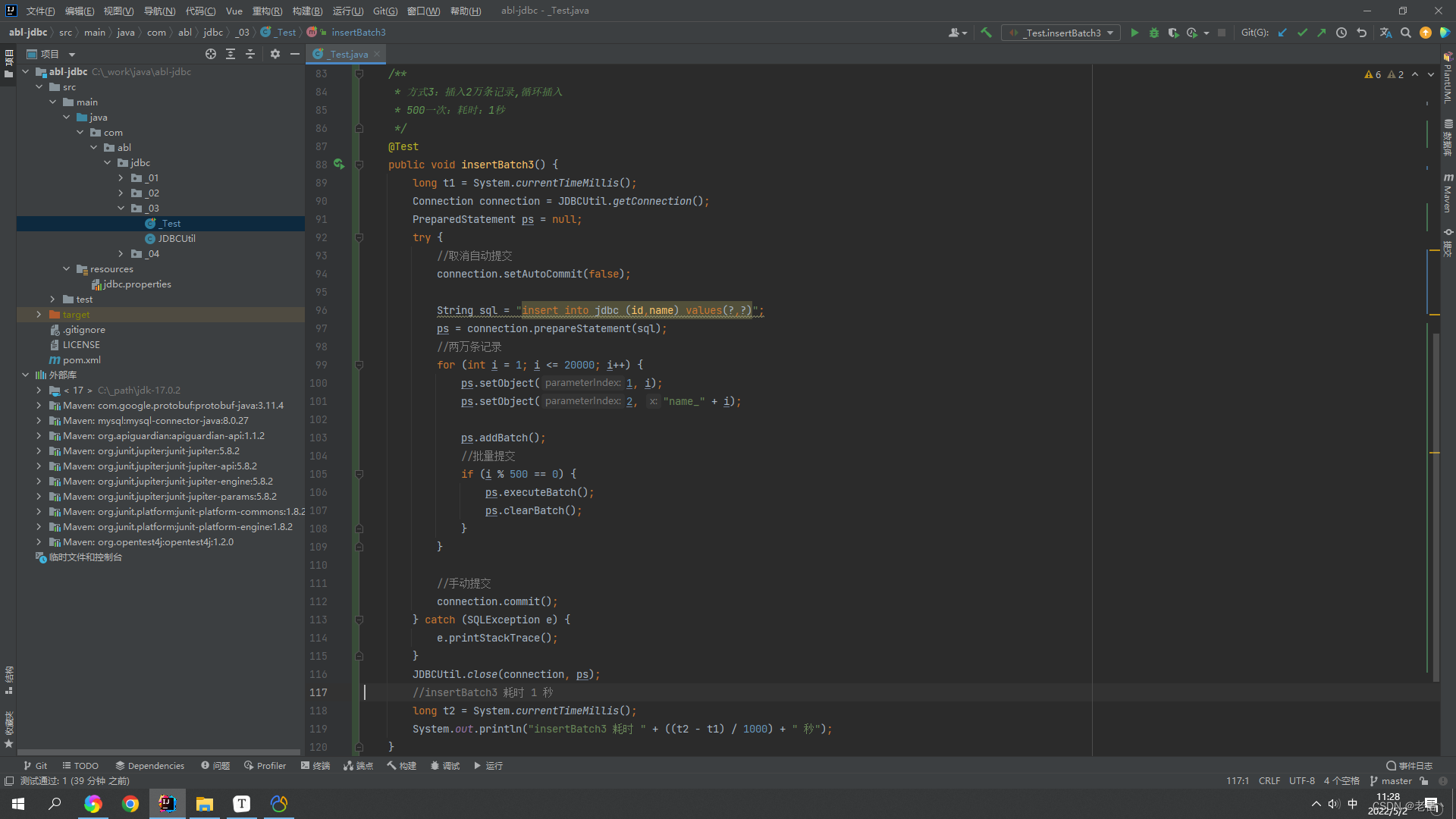Click the orange update arrow icon
Image resolution: width=1456 pixels, height=819 pixels.
(1426, 33)
